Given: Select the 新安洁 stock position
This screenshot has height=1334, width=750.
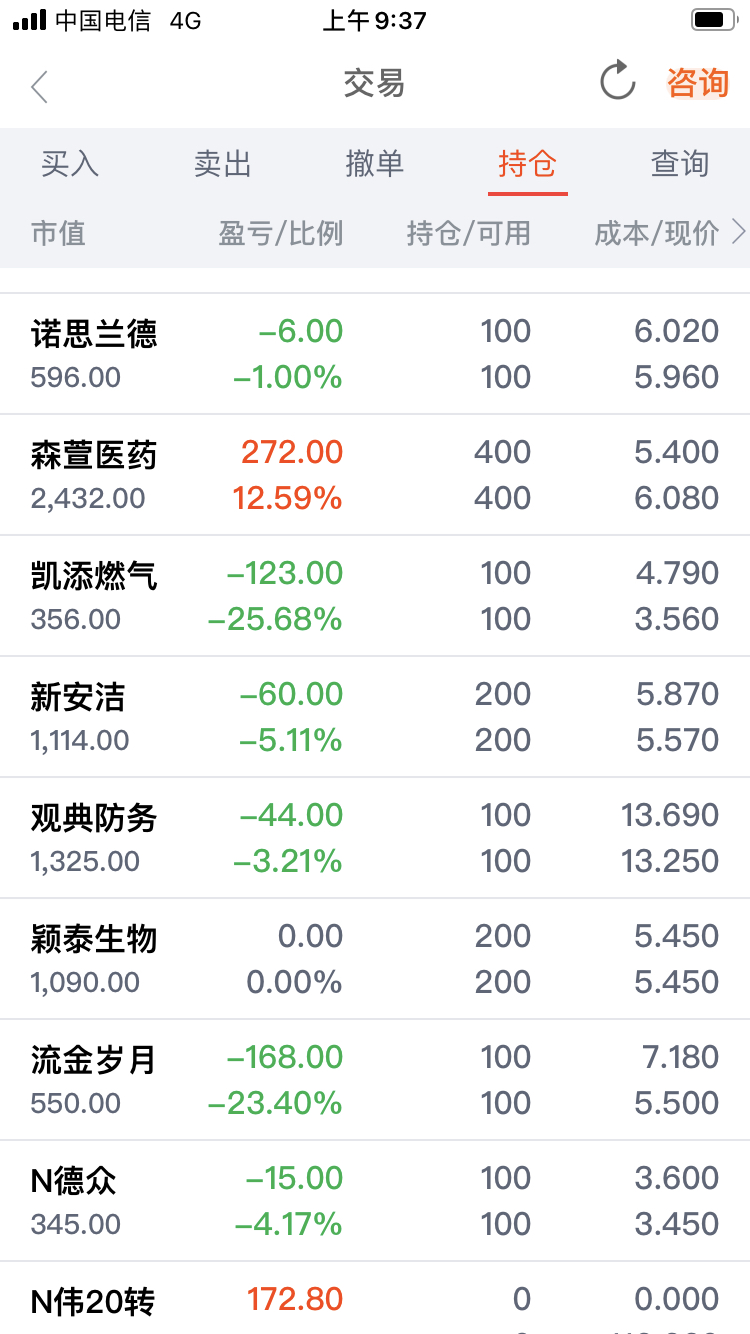Looking at the screenshot, I should [x=375, y=717].
